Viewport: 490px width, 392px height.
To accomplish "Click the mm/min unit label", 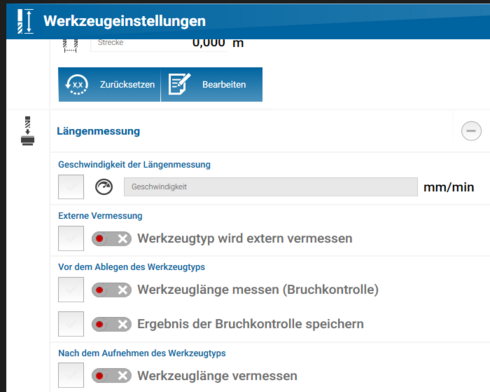I will tap(449, 187).
